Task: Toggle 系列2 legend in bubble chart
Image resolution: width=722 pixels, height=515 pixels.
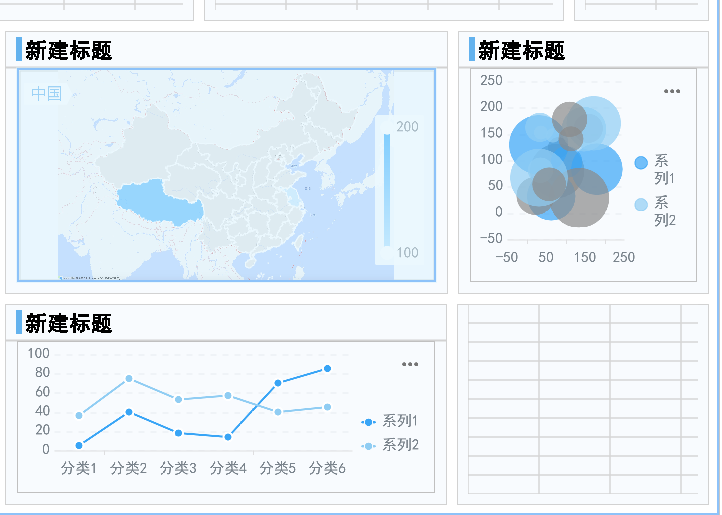Action: point(655,211)
